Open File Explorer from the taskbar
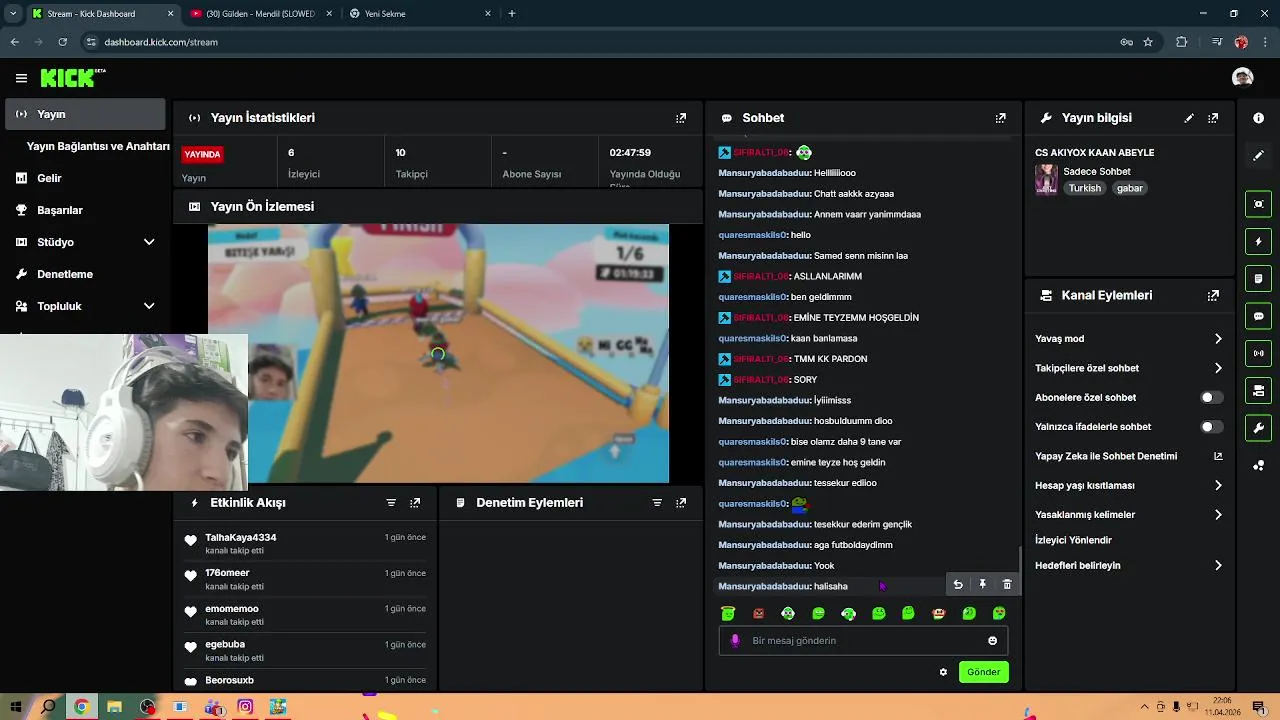1280x720 pixels. [114, 707]
